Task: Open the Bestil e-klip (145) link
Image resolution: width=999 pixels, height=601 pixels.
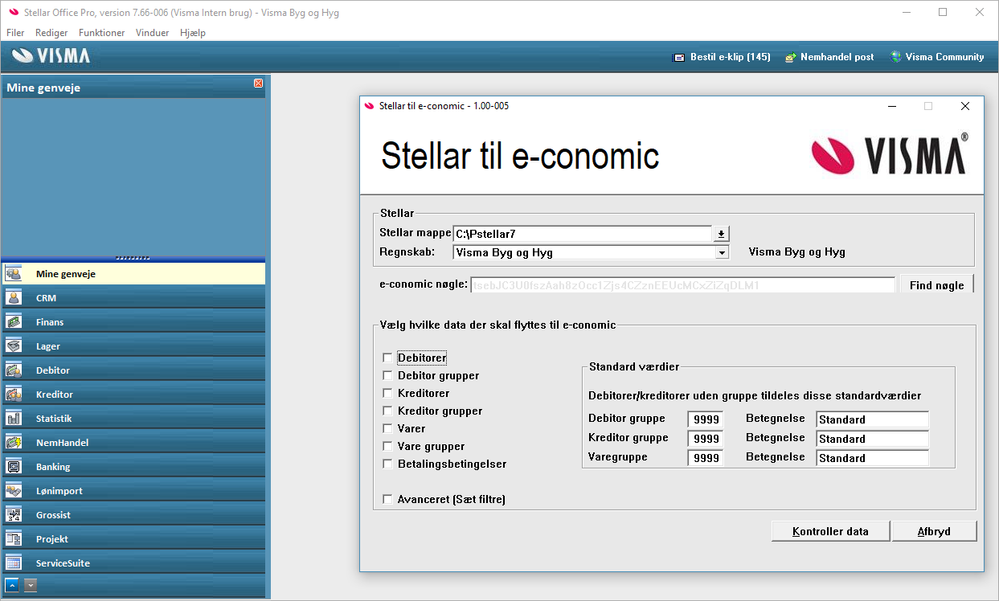Action: (730, 57)
